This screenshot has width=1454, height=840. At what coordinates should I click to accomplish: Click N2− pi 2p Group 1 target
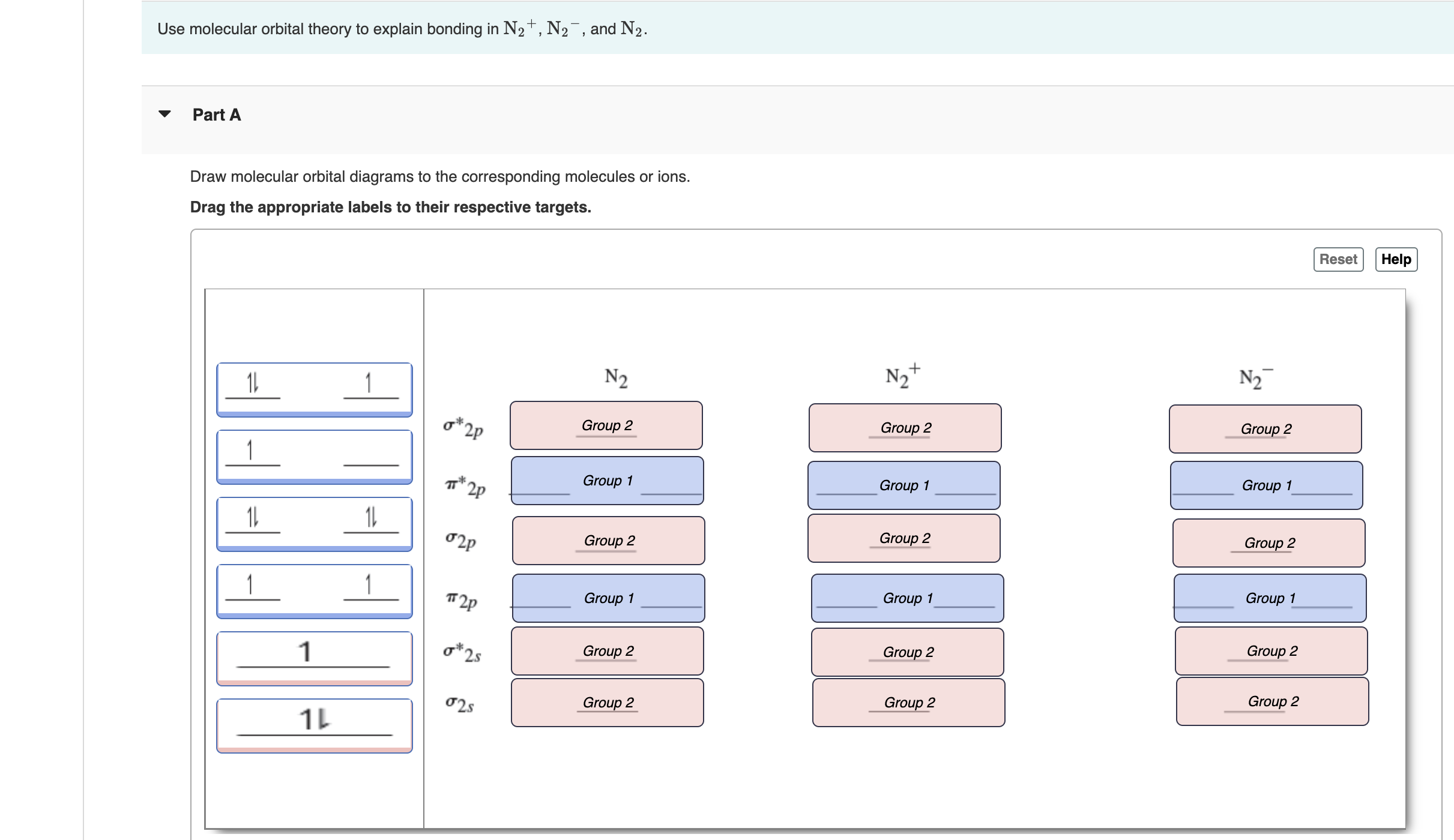click(x=1270, y=598)
